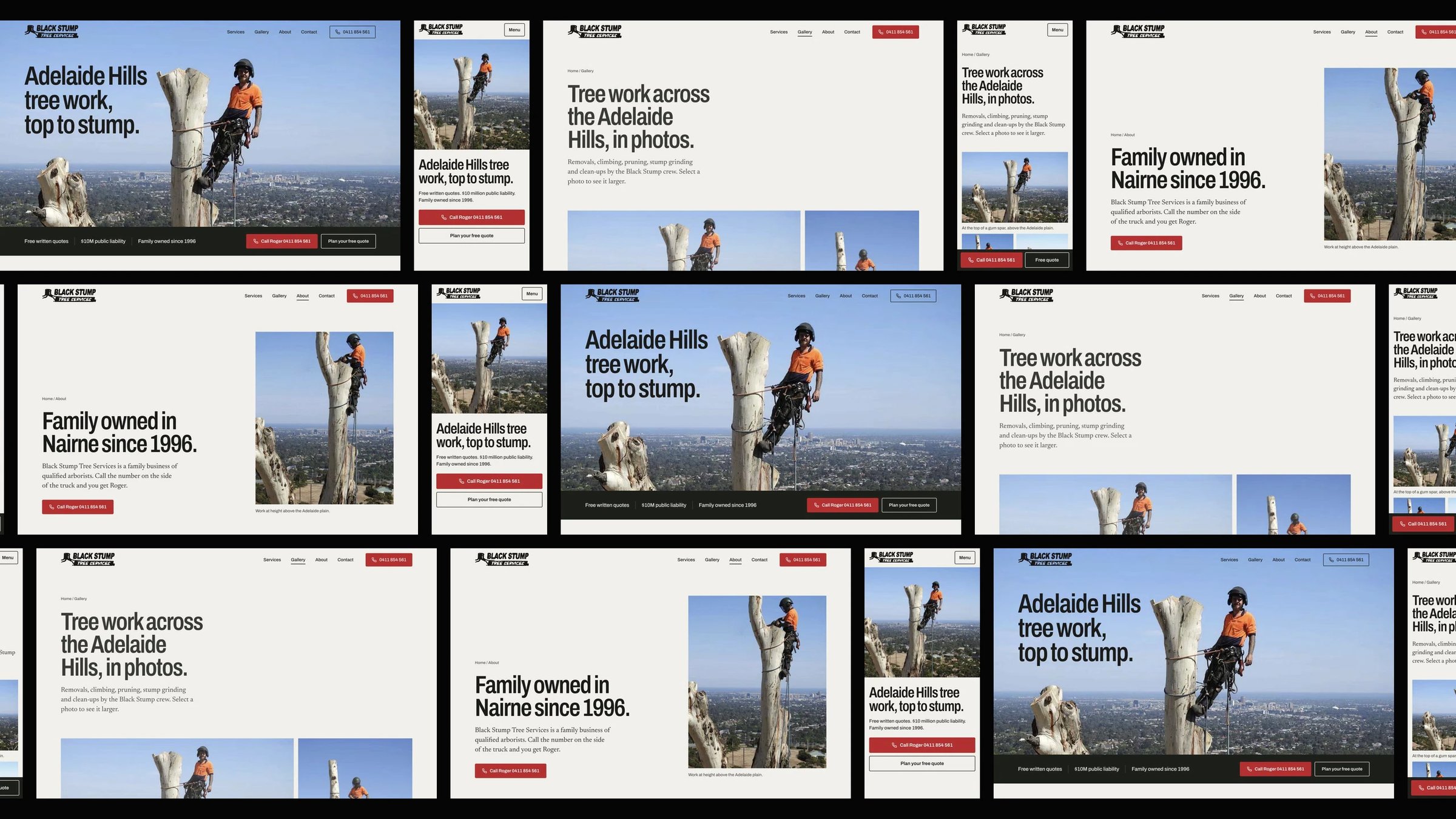
Task: Click 'Free quote' button in top-row mobile gallery mockup
Action: click(1046, 260)
